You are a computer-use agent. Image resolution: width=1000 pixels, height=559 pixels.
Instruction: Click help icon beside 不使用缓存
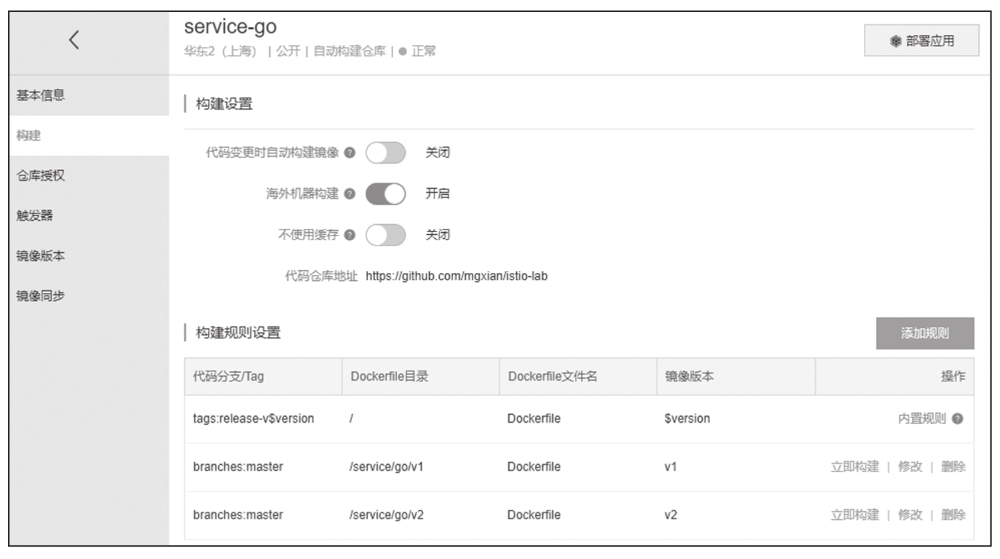350,235
